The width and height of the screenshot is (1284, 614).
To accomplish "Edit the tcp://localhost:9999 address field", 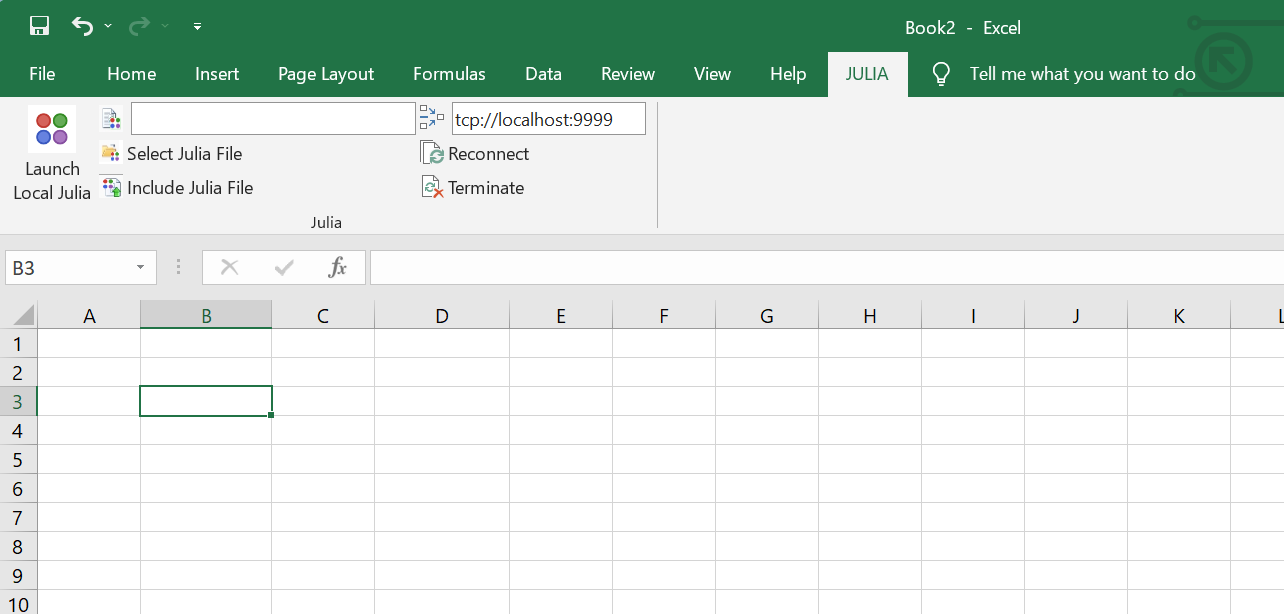I will 549,118.
